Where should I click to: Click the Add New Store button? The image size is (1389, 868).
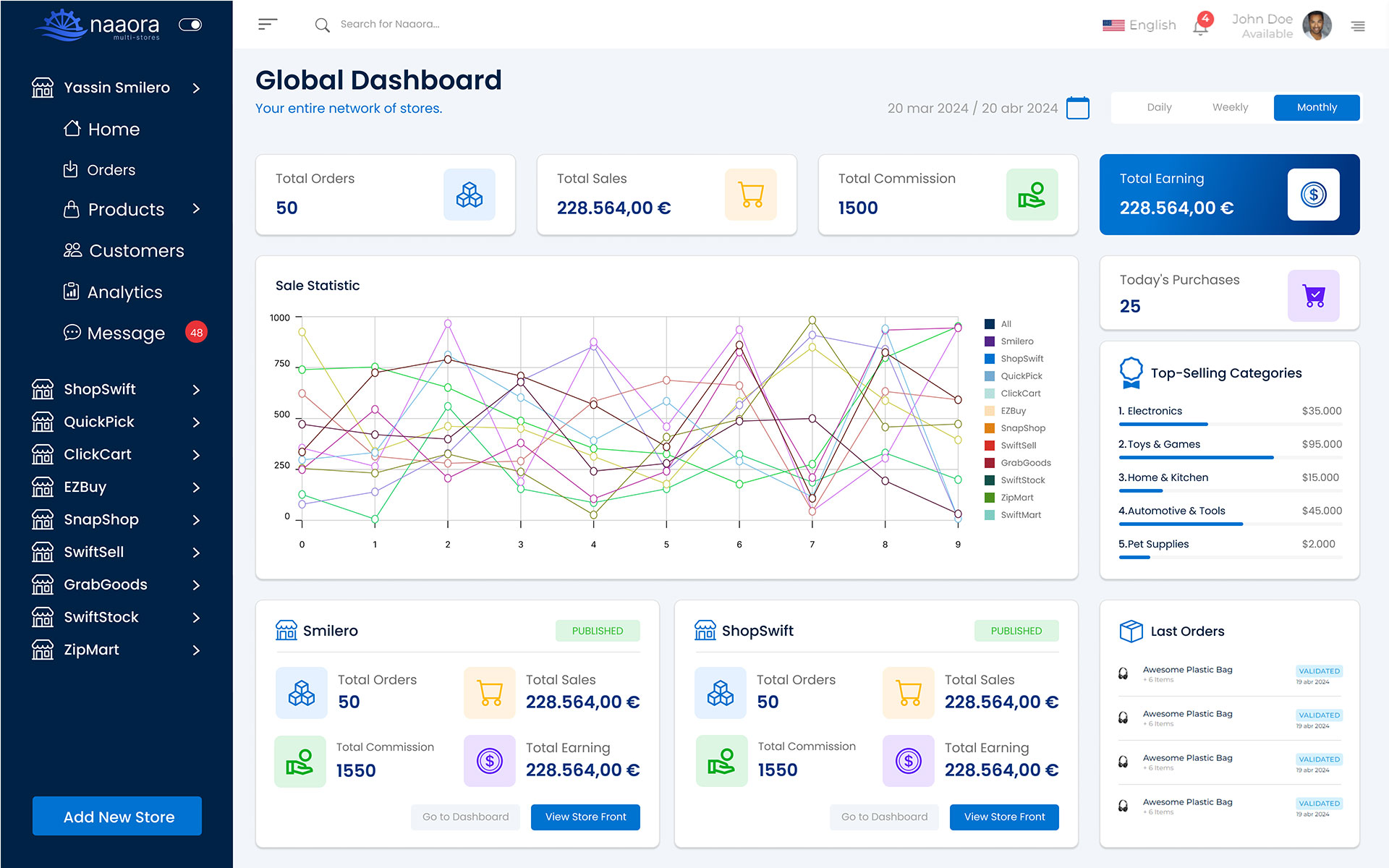click(117, 816)
